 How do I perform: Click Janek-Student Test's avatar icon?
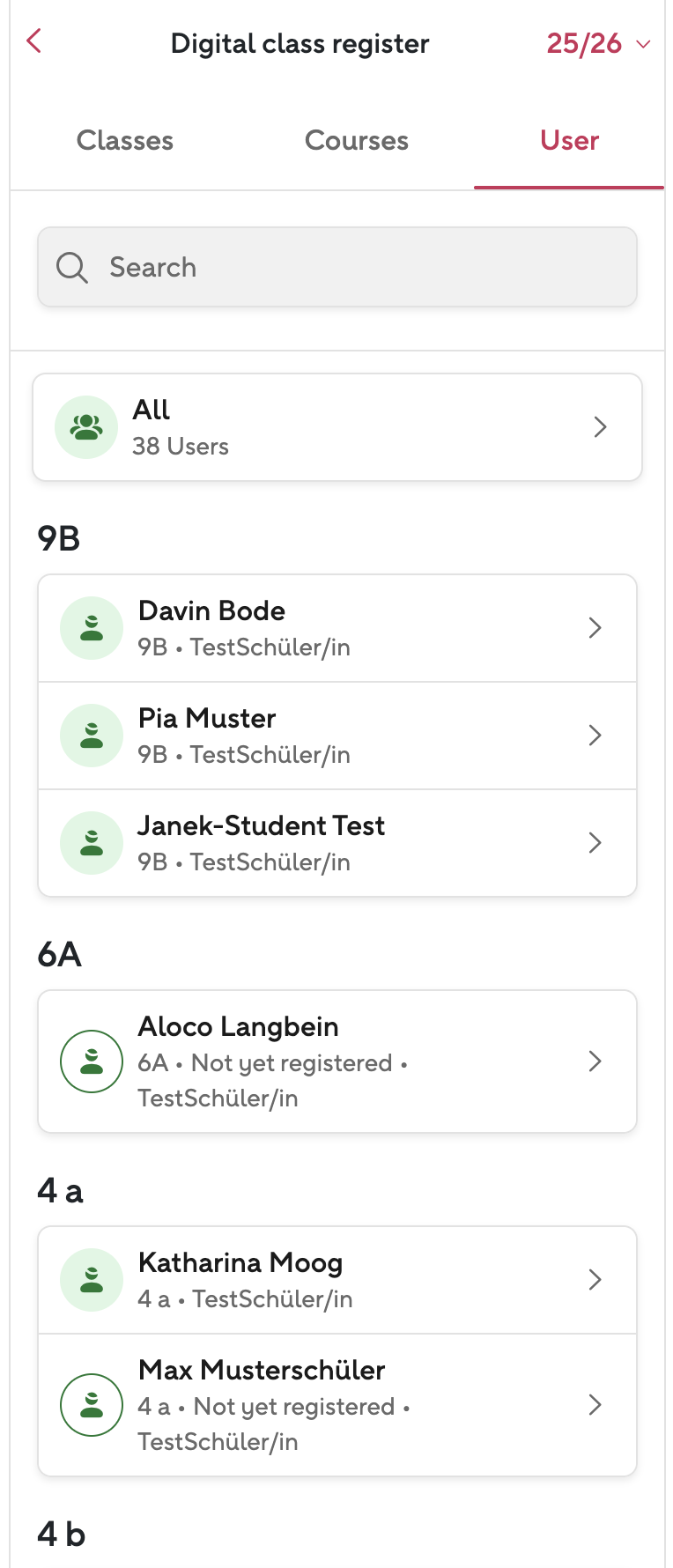[92, 843]
